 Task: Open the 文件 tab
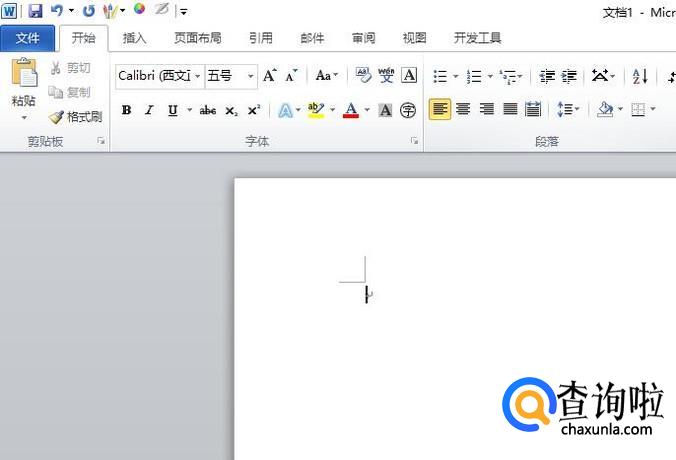[27, 38]
